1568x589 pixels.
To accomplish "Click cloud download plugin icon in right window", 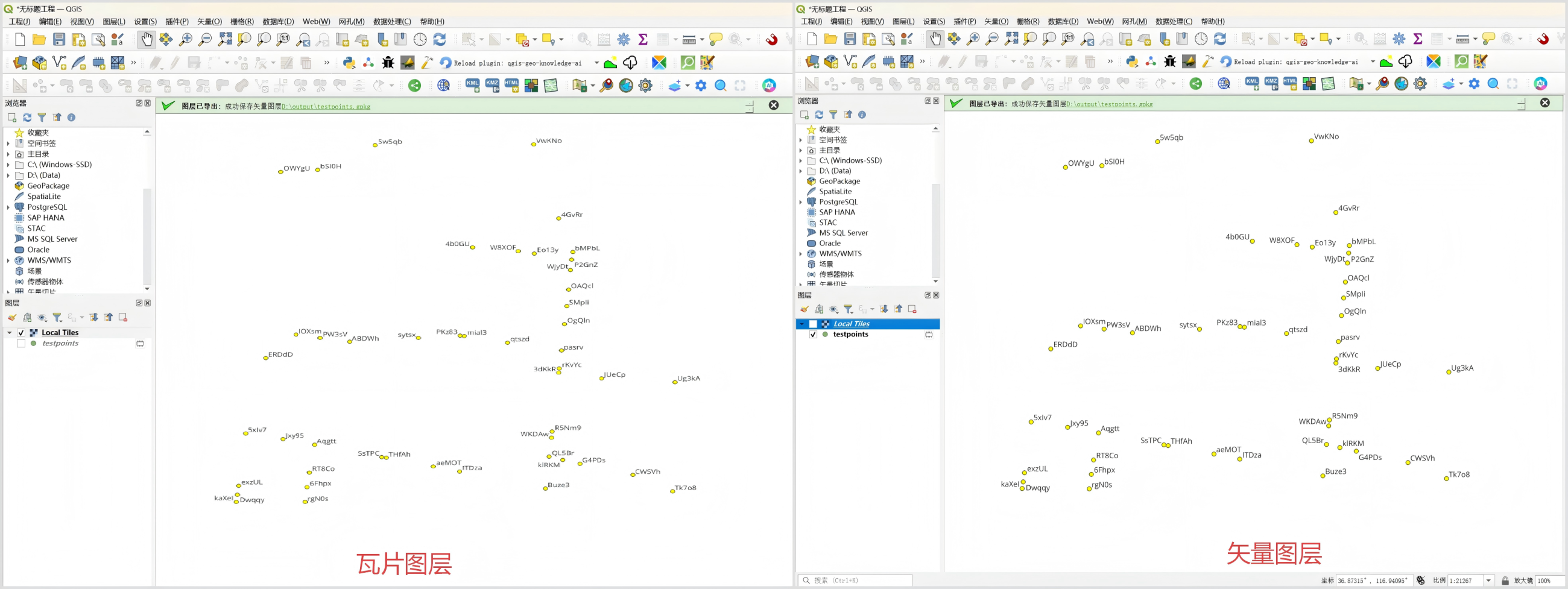I will 1406,61.
